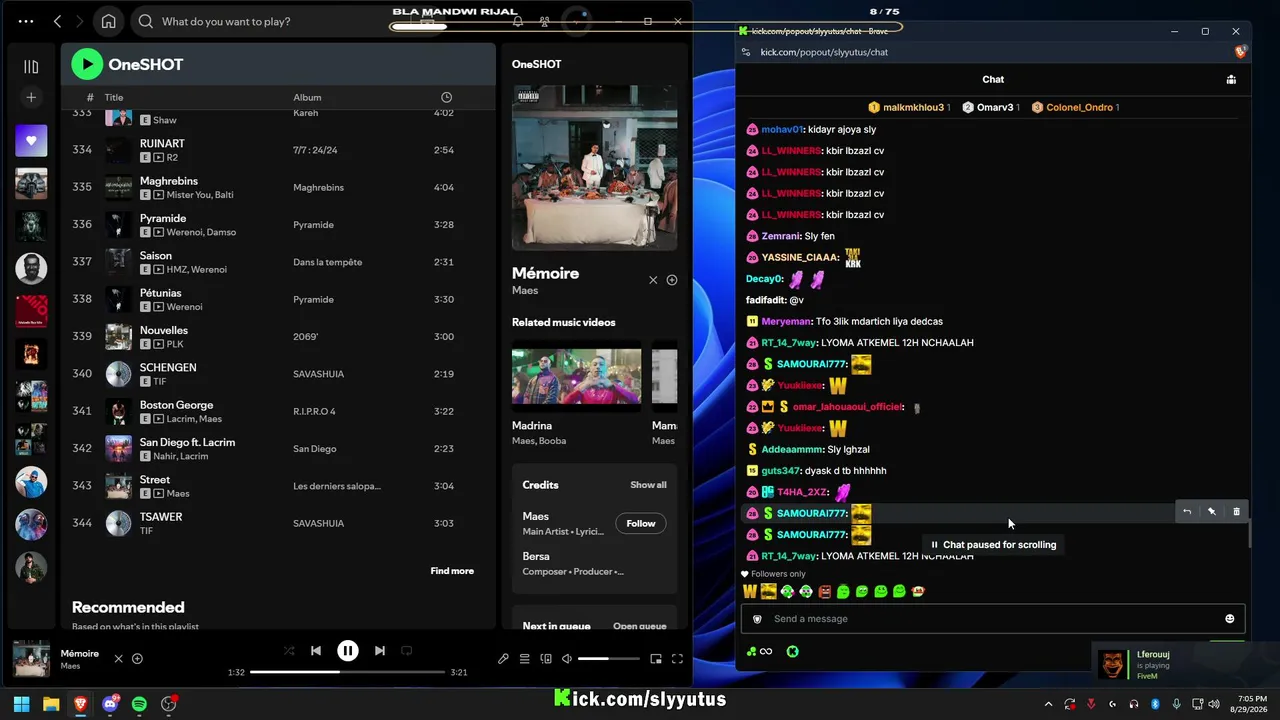Image resolution: width=1280 pixels, height=720 pixels.
Task: Adjust the Spotify volume slider
Action: pos(608,659)
